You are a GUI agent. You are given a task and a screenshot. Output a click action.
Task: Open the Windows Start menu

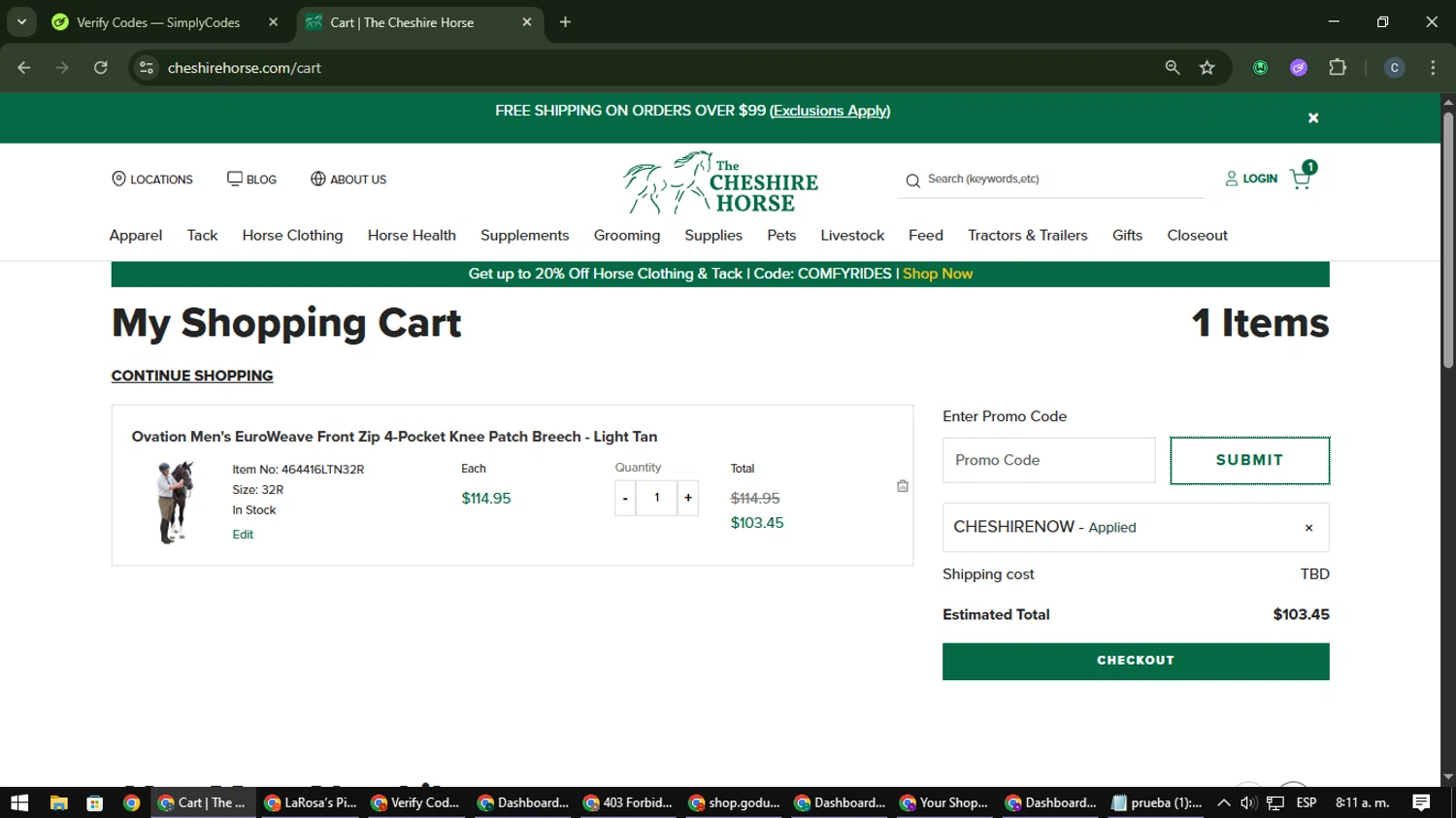click(x=19, y=802)
